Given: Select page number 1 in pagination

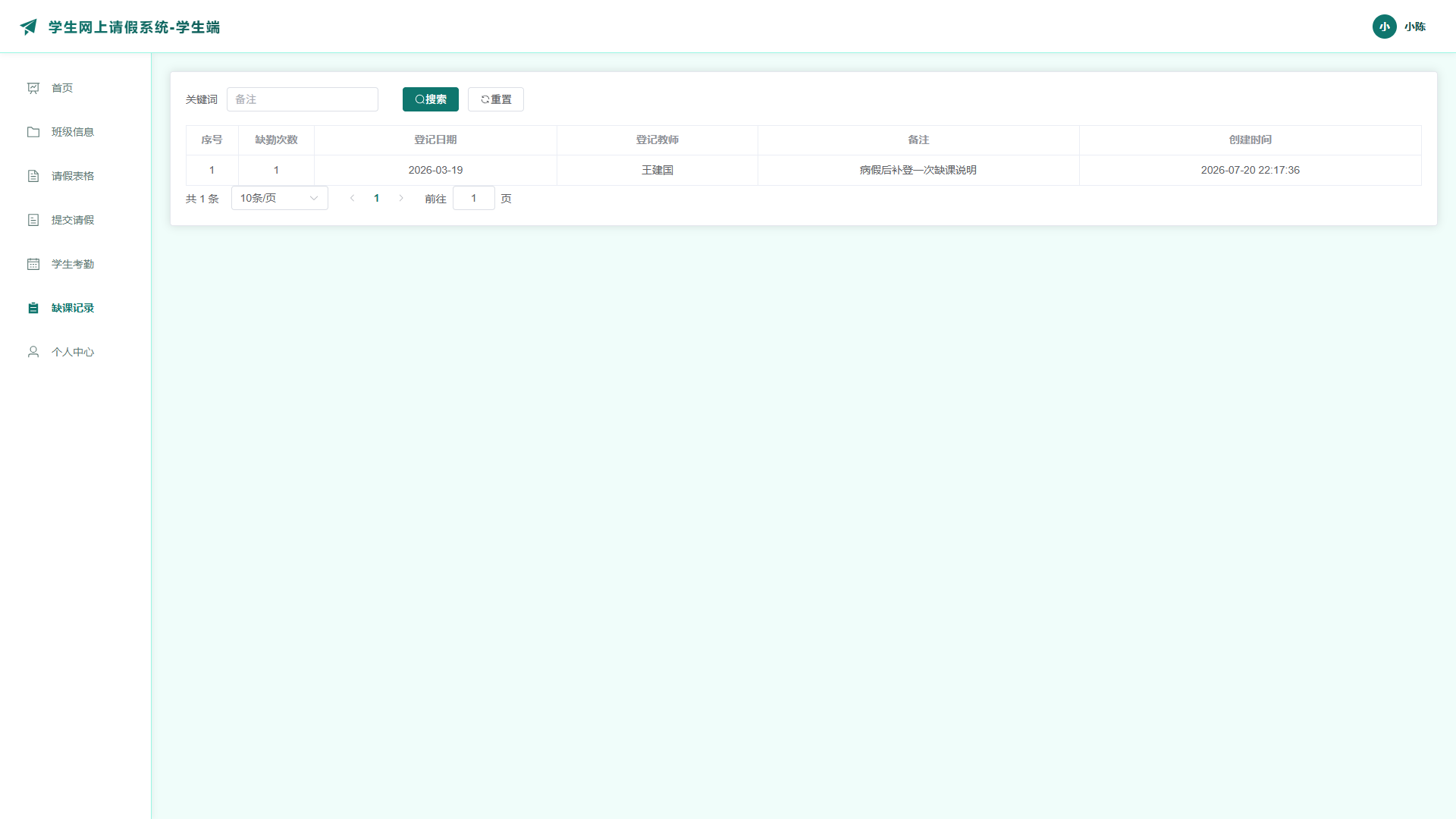Looking at the screenshot, I should 376,198.
